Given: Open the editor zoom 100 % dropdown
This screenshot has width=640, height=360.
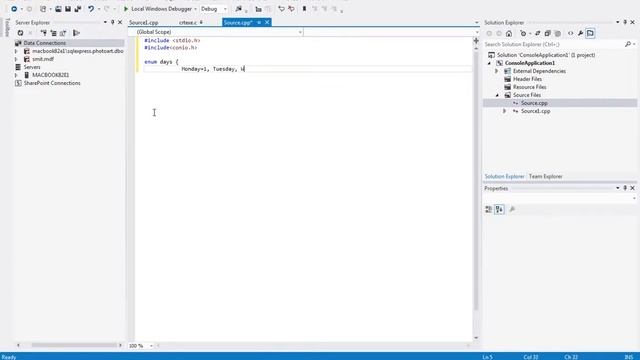Looking at the screenshot, I should [151, 346].
